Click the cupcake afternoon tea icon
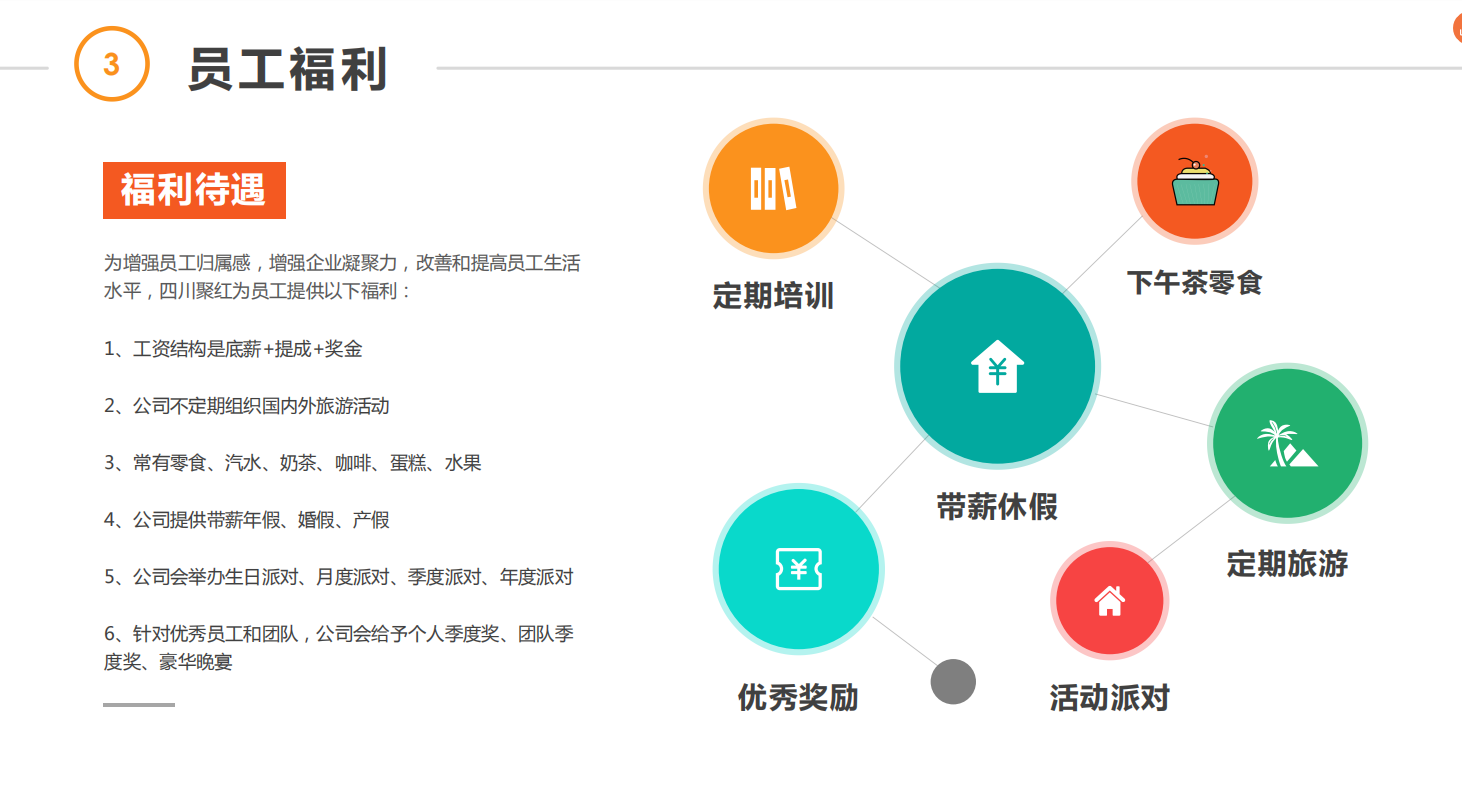1462x787 pixels. click(1195, 182)
